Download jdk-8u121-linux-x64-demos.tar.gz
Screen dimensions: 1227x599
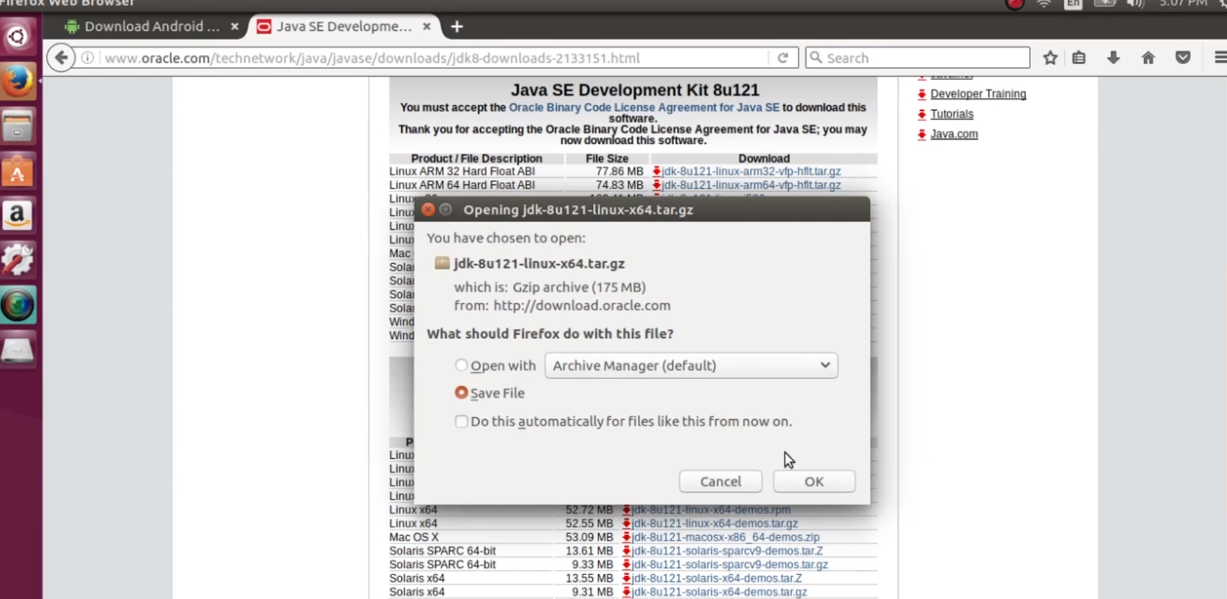pyautogui.click(x=715, y=524)
